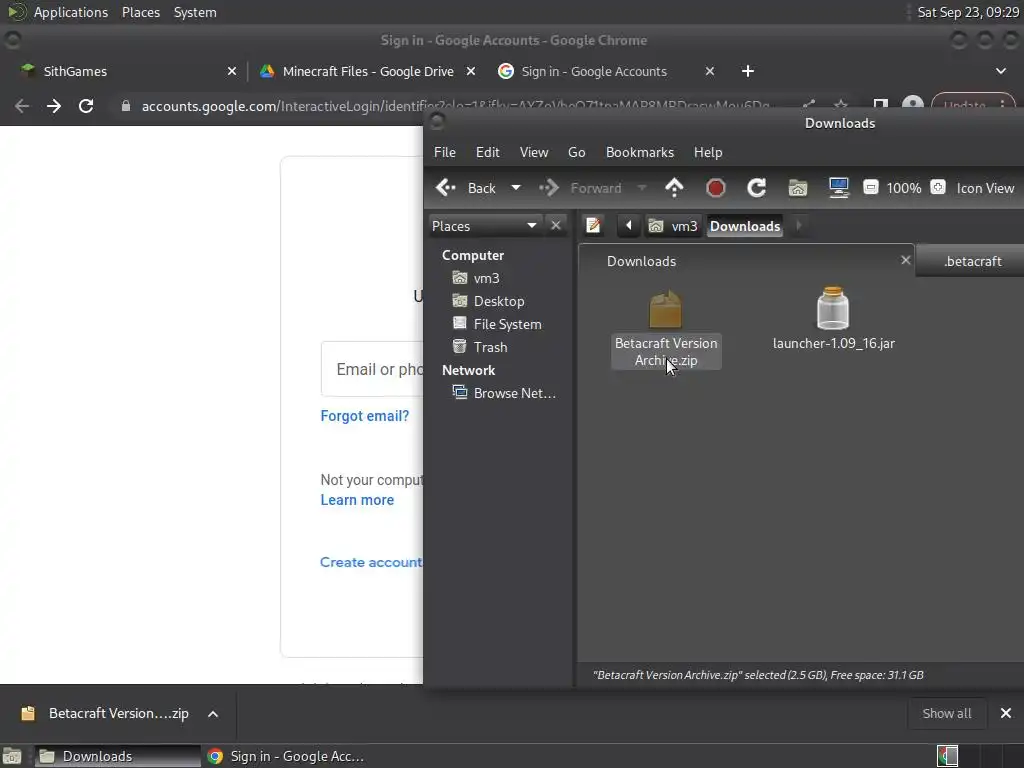Select the Downloads path bar button

[745, 226]
